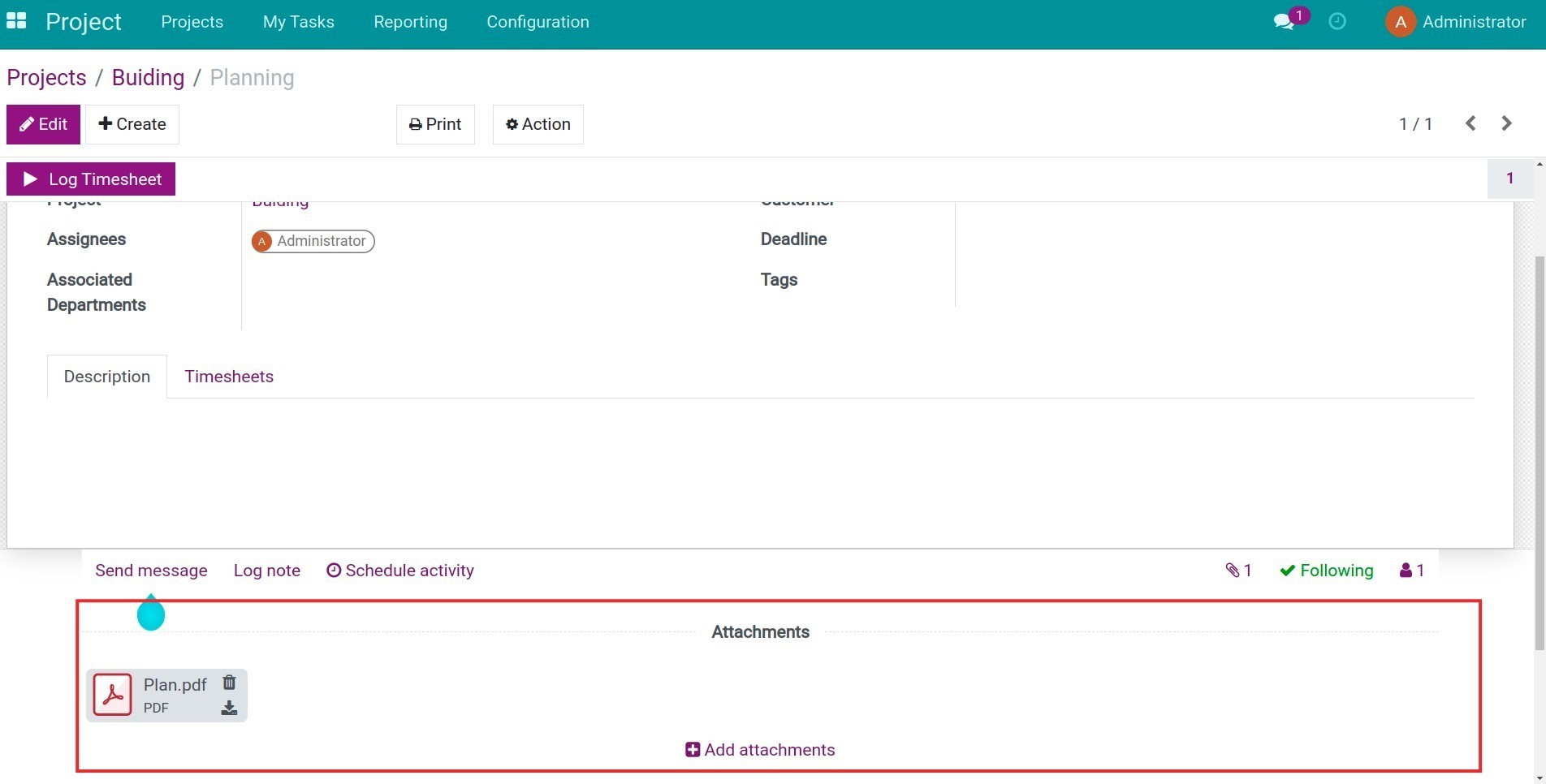Go to the previous record arrow
1546x784 pixels.
pyautogui.click(x=1470, y=123)
